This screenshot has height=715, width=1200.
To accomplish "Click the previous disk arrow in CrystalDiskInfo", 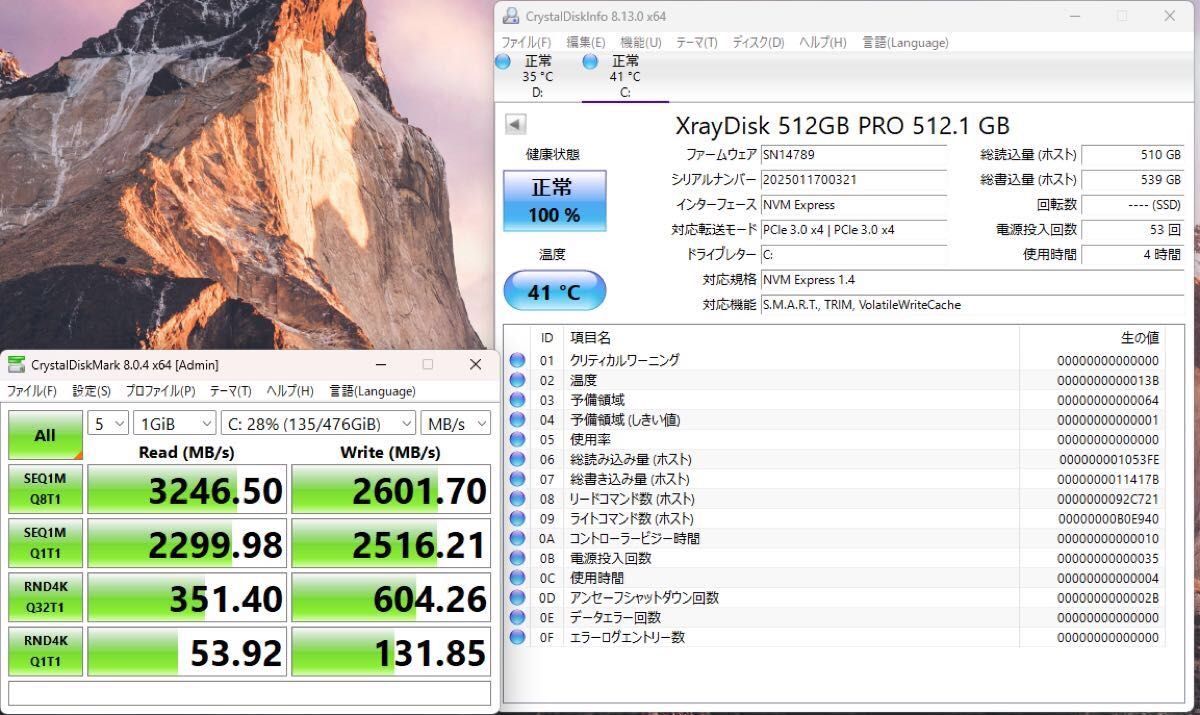I will (515, 125).
